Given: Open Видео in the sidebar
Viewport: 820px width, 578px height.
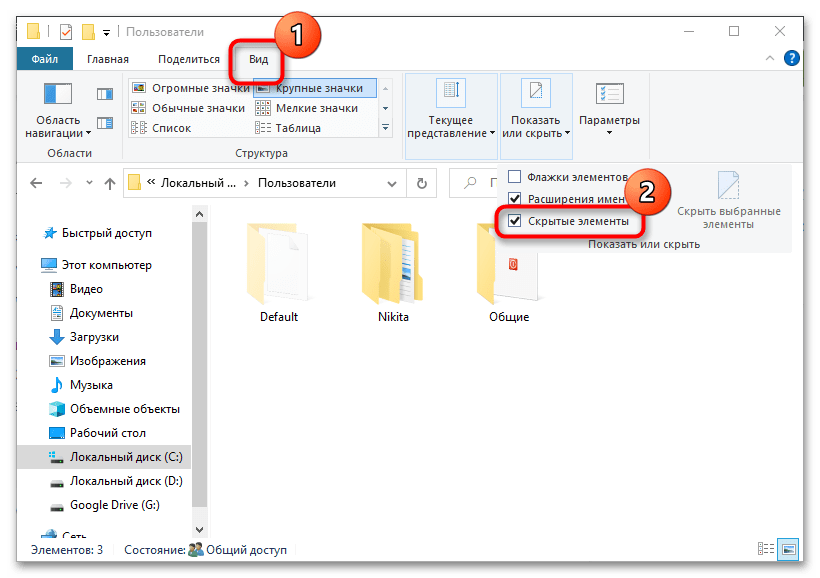Looking at the screenshot, I should [x=77, y=289].
